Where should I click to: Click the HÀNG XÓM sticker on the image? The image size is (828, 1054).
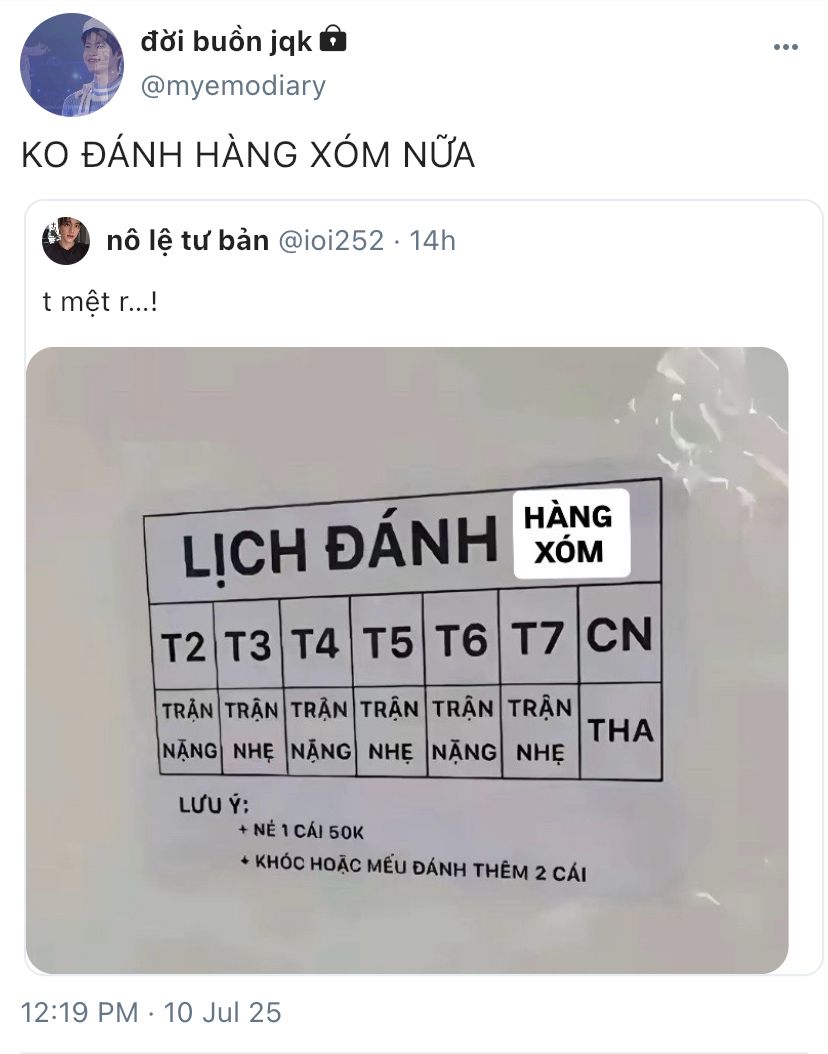coord(571,534)
